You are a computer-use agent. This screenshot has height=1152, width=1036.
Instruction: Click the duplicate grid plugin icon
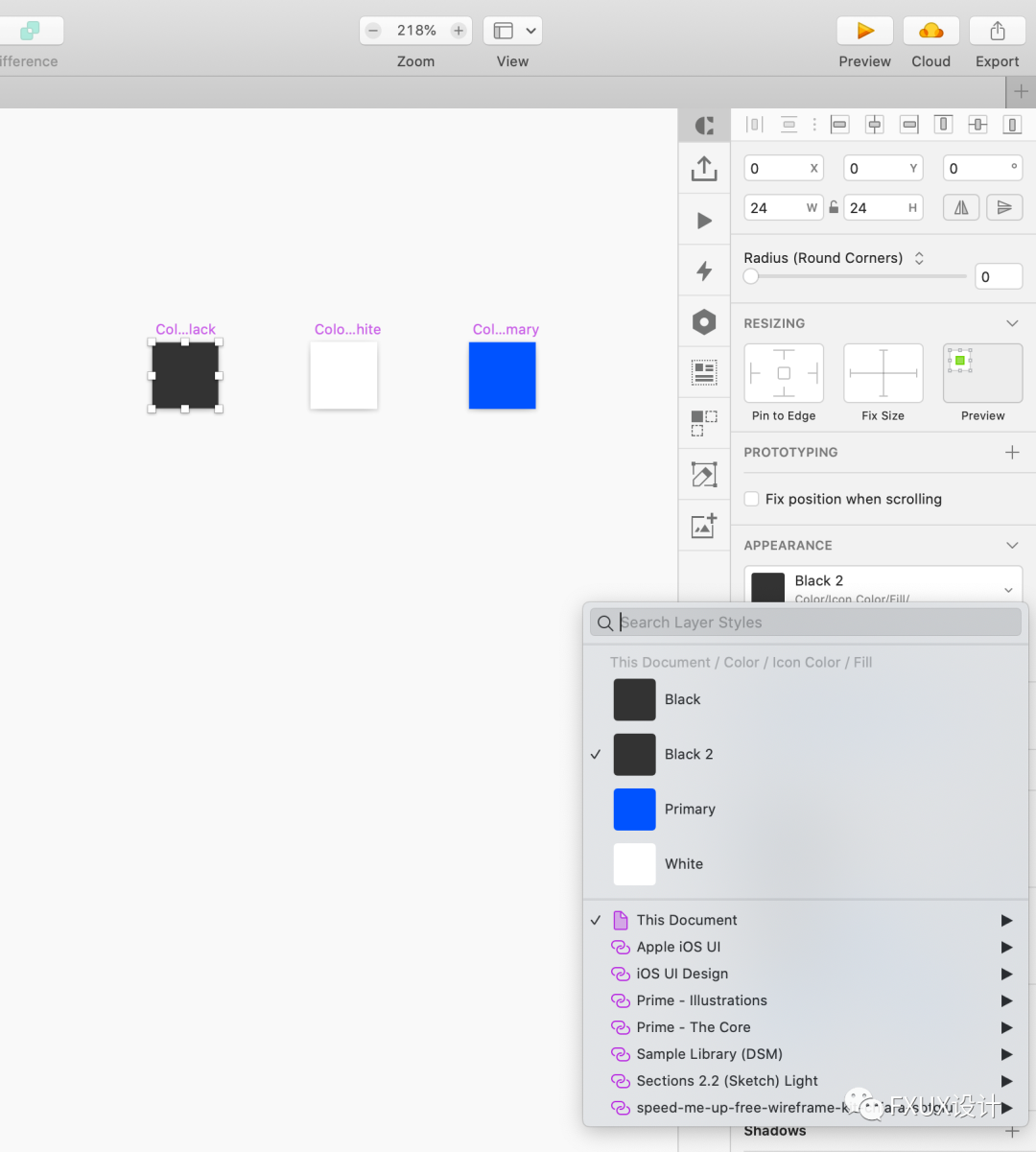click(x=704, y=423)
